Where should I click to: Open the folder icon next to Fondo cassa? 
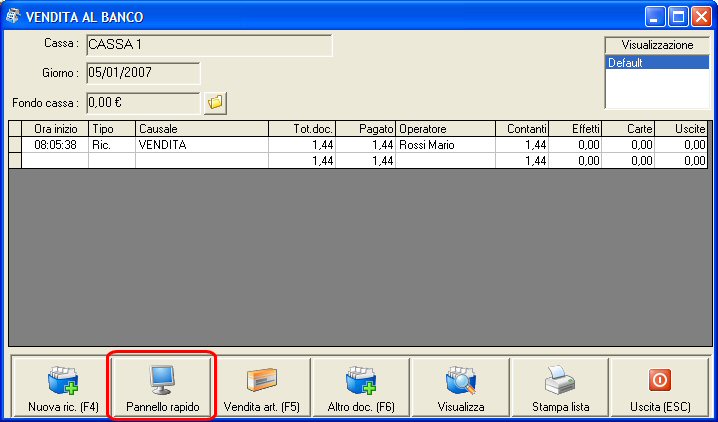point(215,103)
